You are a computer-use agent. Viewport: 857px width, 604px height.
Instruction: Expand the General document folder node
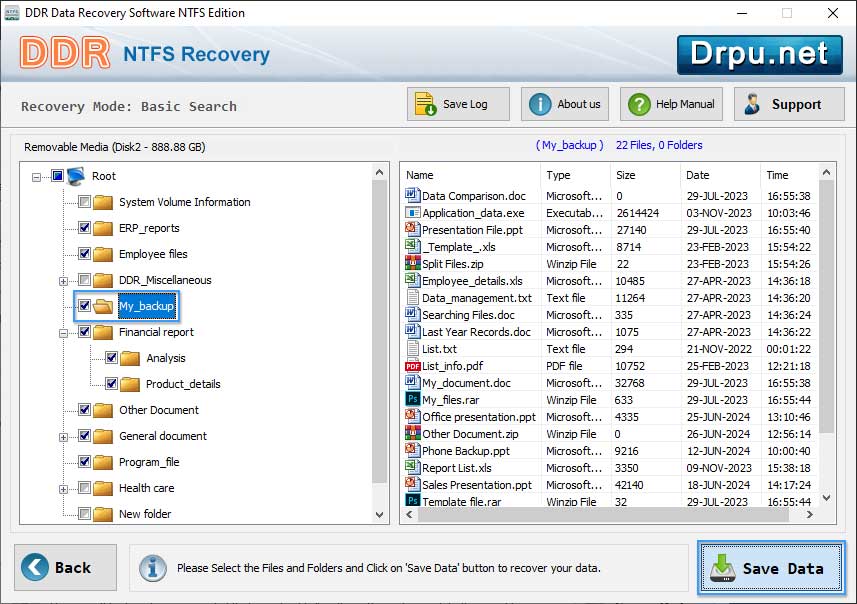click(63, 437)
